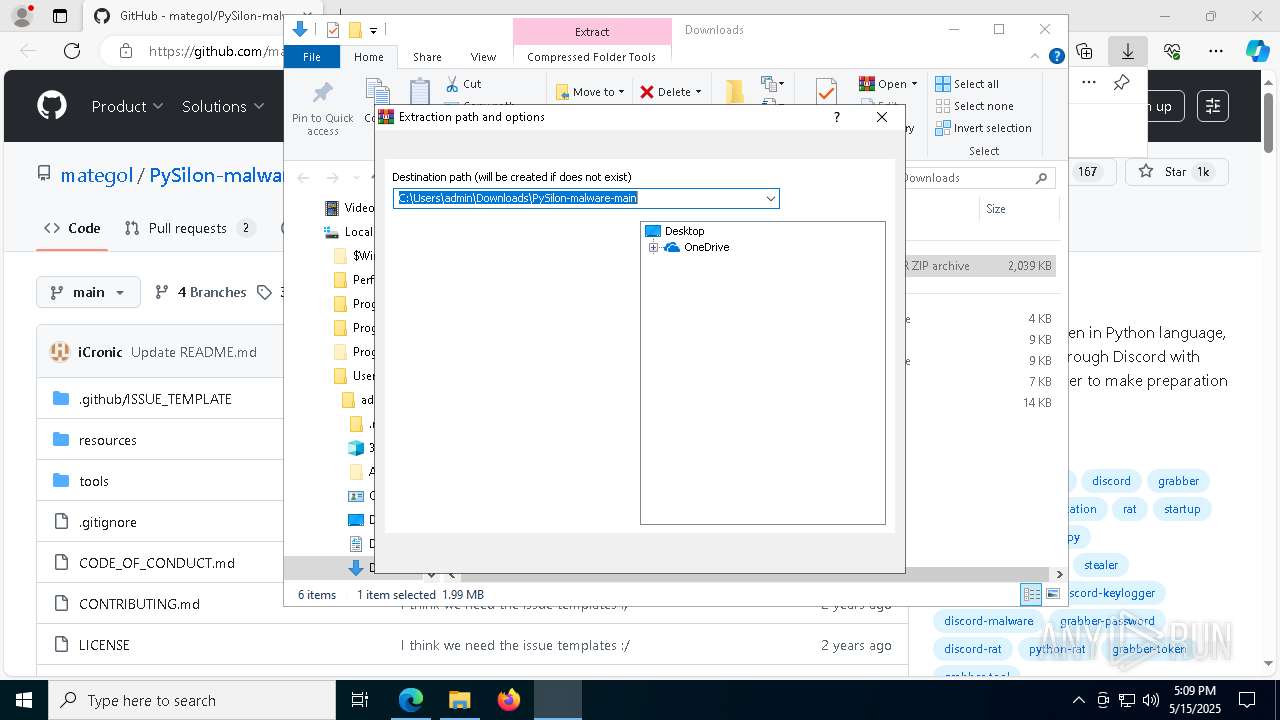Screen dimensions: 1280x720
Task: Click the Paste clipboard icon
Action: pyautogui.click(x=420, y=92)
